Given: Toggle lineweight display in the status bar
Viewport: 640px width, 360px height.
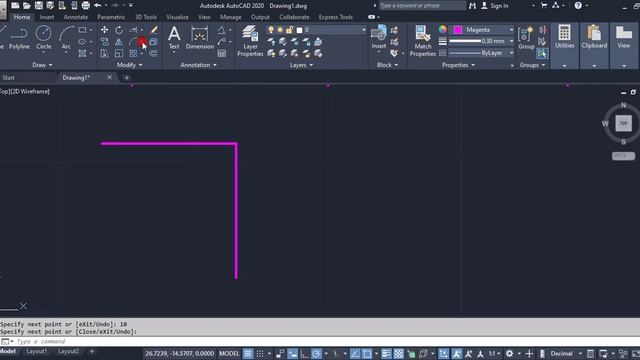Looking at the screenshot, I should (x=386, y=353).
